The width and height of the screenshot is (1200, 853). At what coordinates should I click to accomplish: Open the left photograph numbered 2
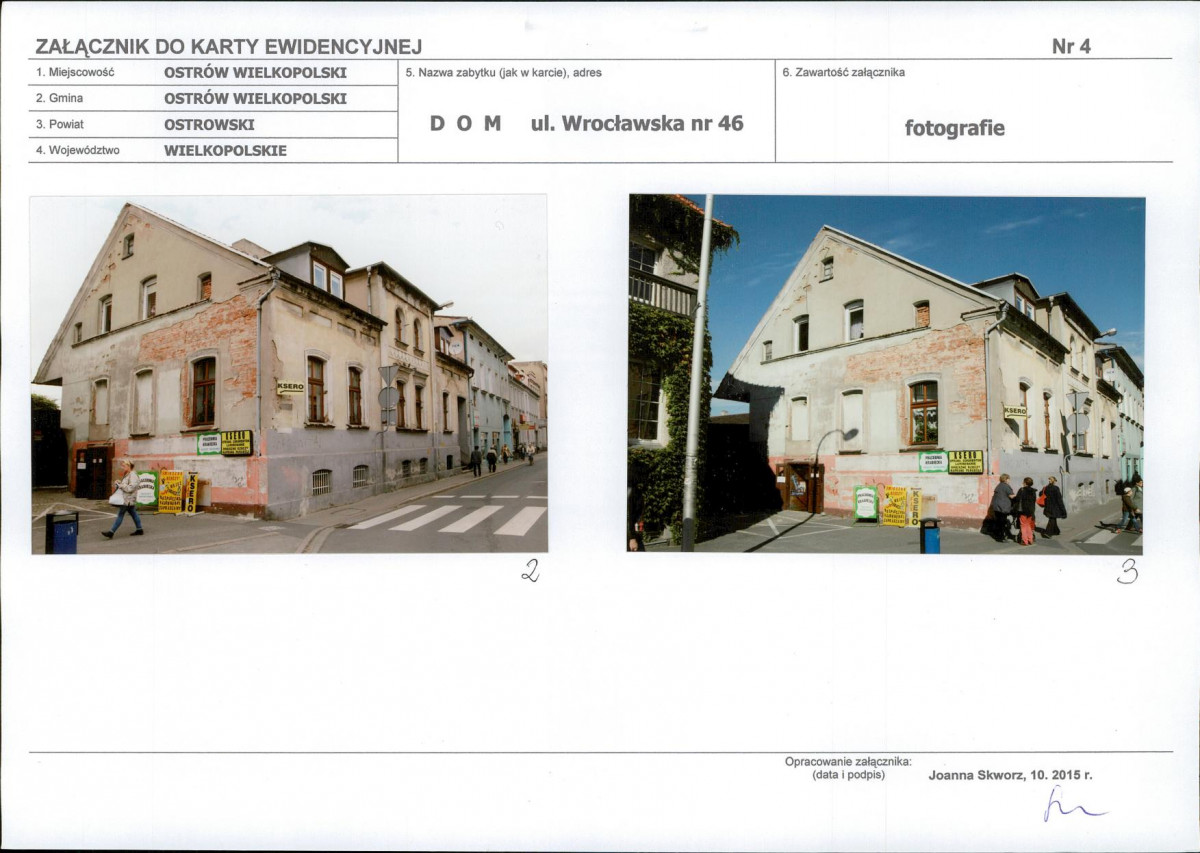[289, 374]
